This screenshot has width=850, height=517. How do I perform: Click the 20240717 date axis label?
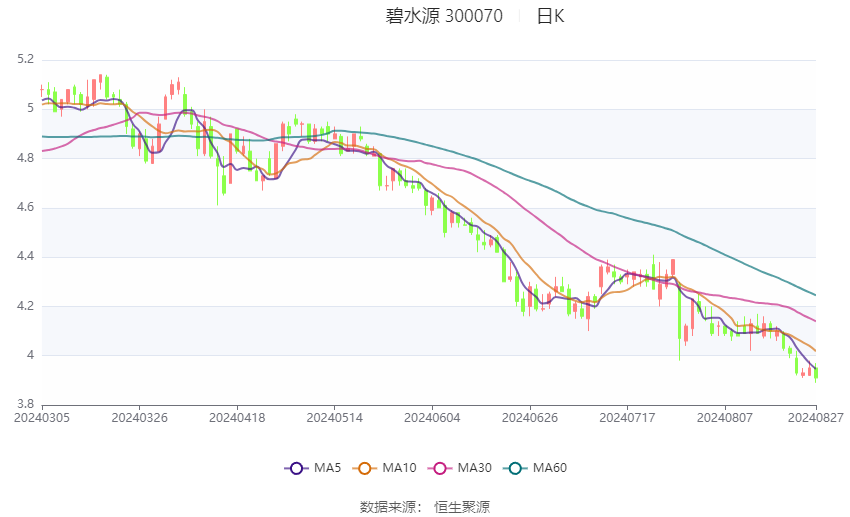(627, 416)
